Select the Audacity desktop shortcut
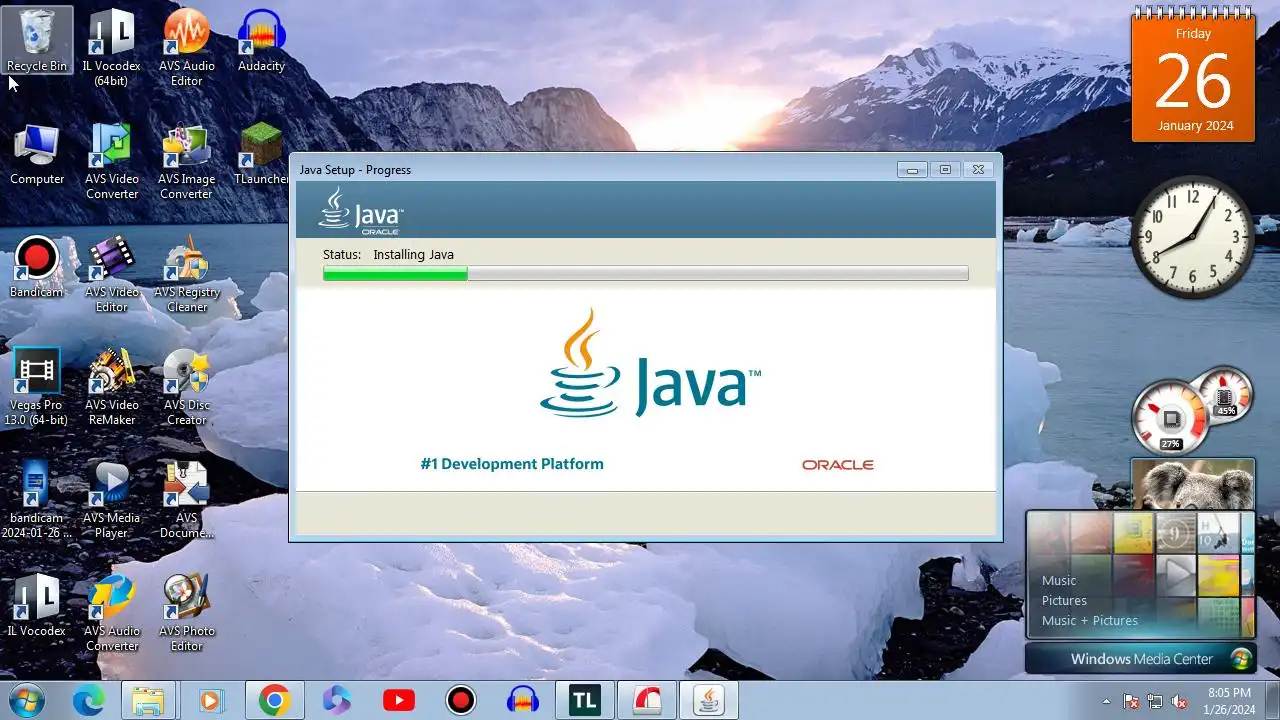 coord(261,42)
